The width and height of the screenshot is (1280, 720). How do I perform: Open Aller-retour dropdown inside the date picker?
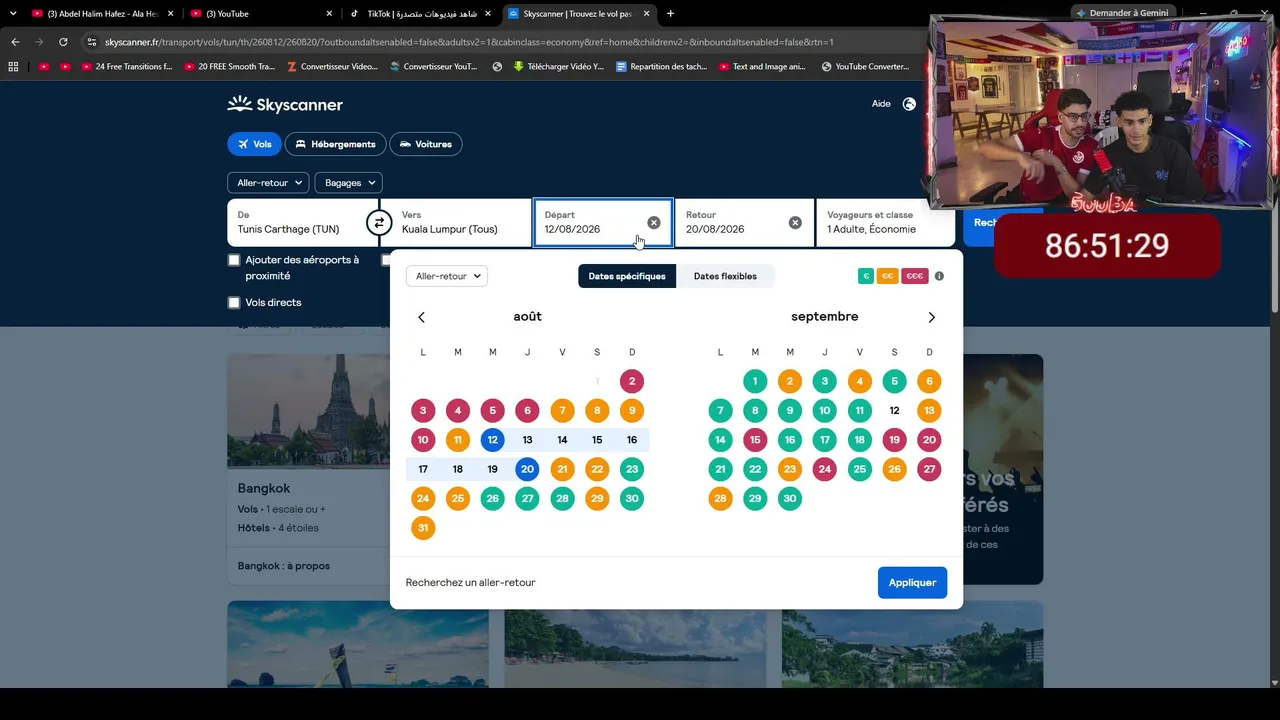click(447, 276)
